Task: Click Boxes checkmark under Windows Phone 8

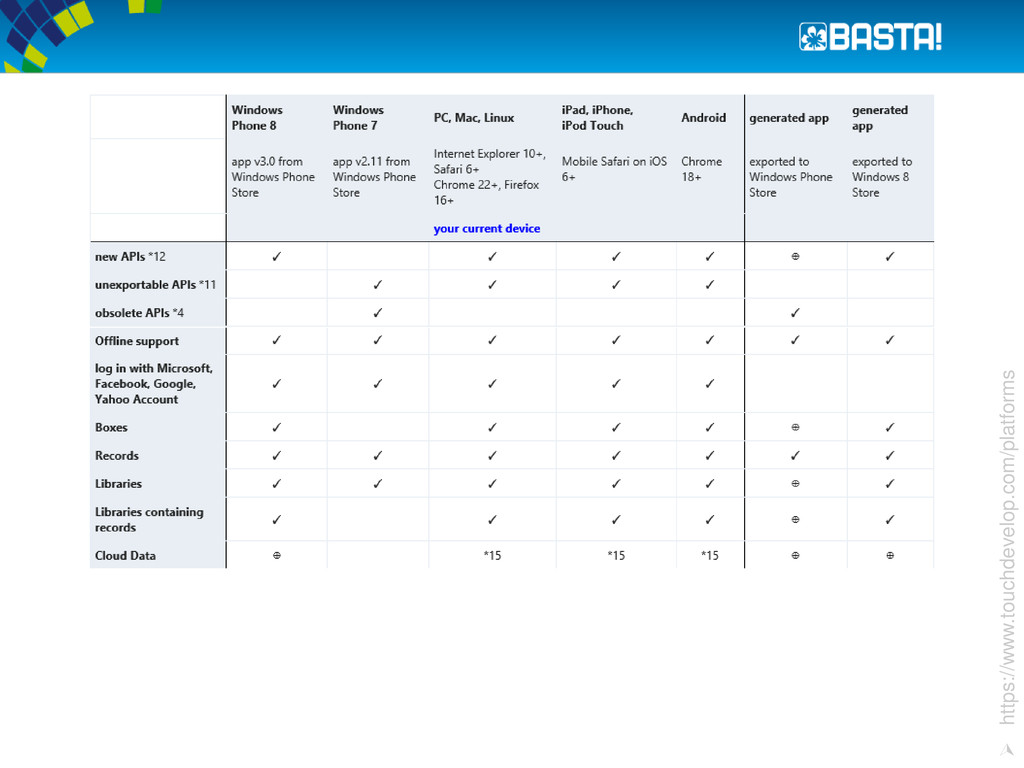Action: click(276, 428)
